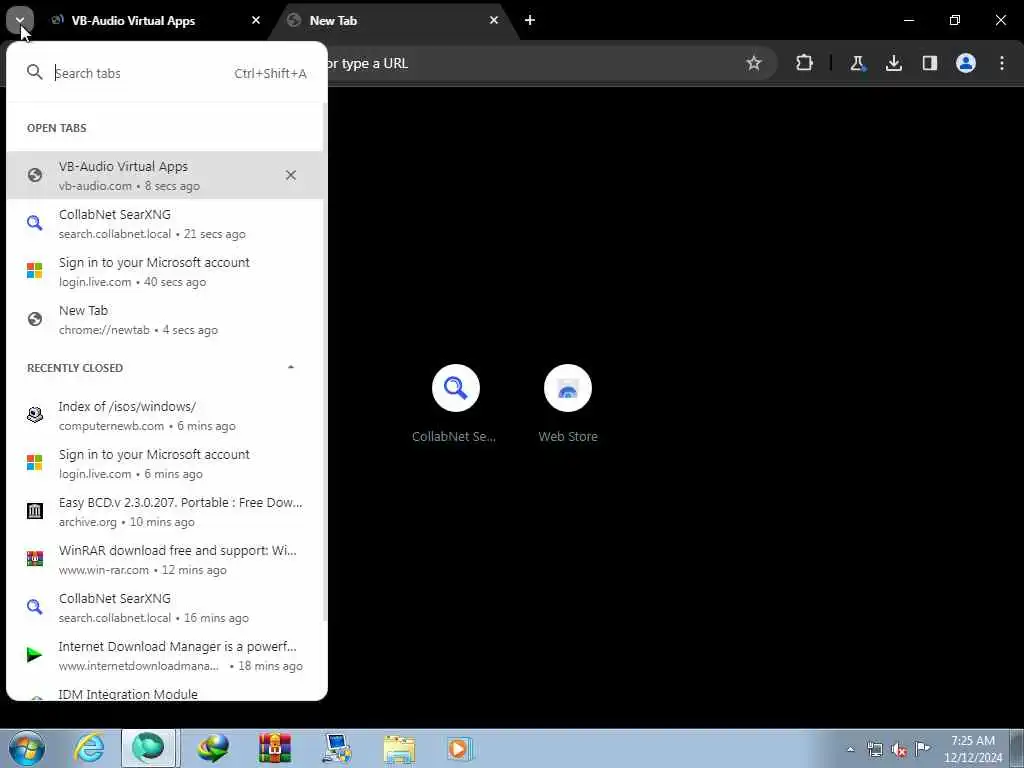1024x768 pixels.
Task: Open the Extensions puzzle icon
Action: (x=805, y=63)
